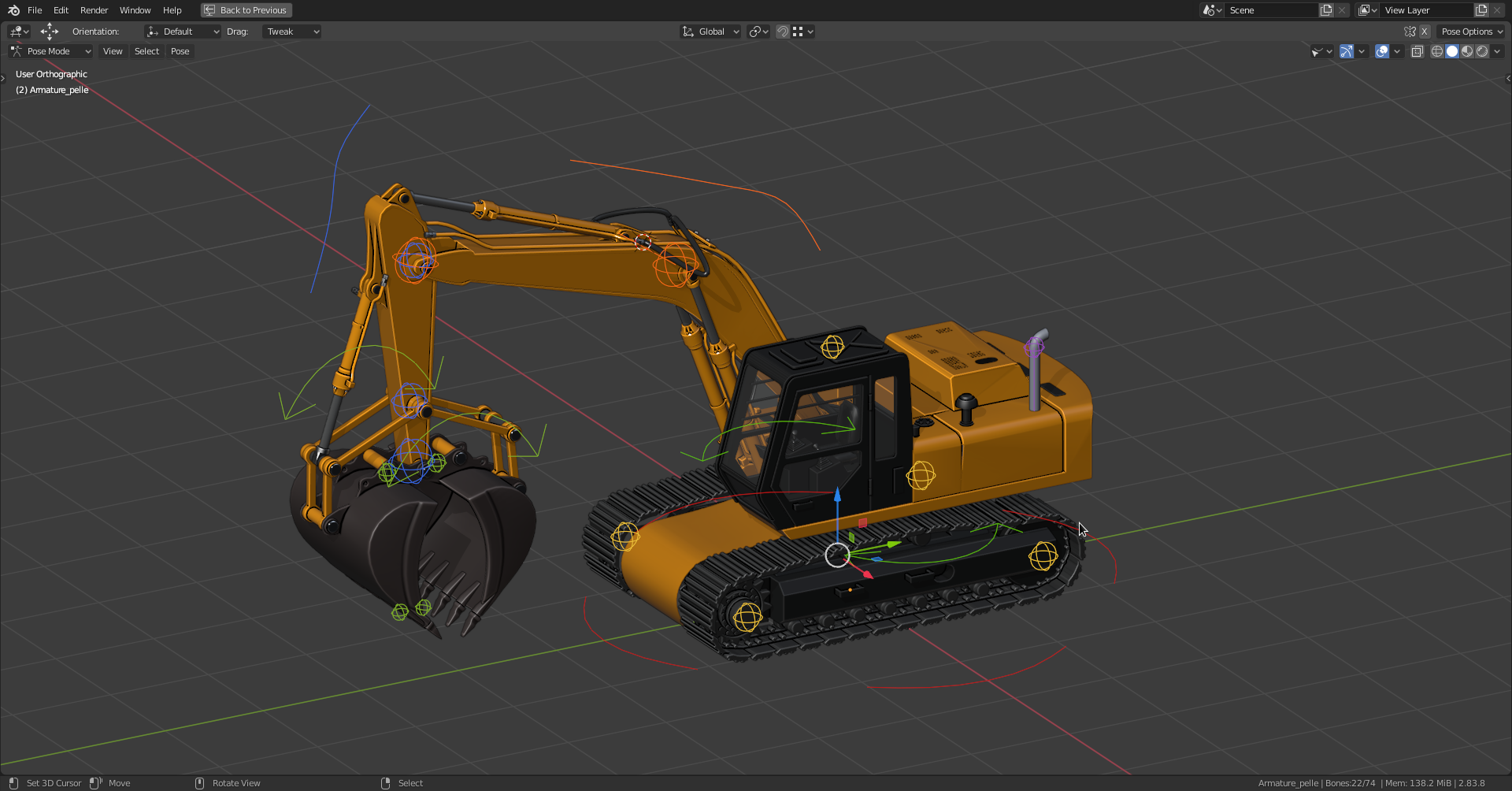Open the Select menu in viewport header
This screenshot has height=791, width=1512.
(146, 51)
